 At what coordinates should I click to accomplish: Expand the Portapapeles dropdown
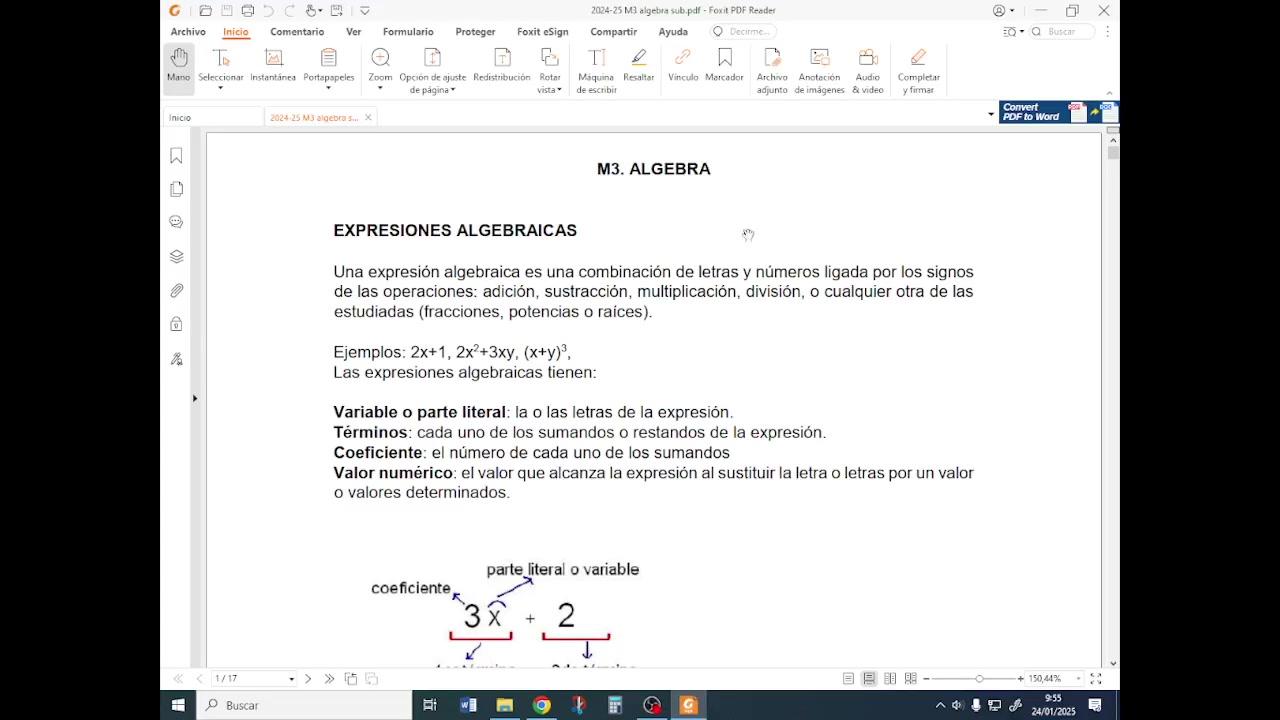coord(328,88)
